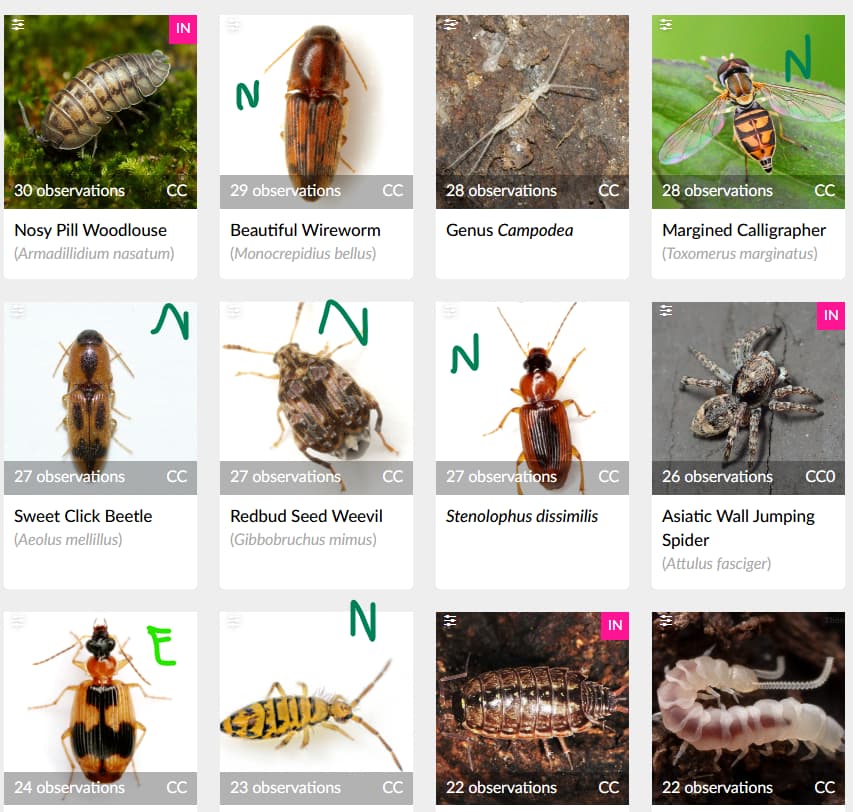Open filter icon on Nosy Pill Woodlouse card
This screenshot has width=853, height=812.
(18, 24)
